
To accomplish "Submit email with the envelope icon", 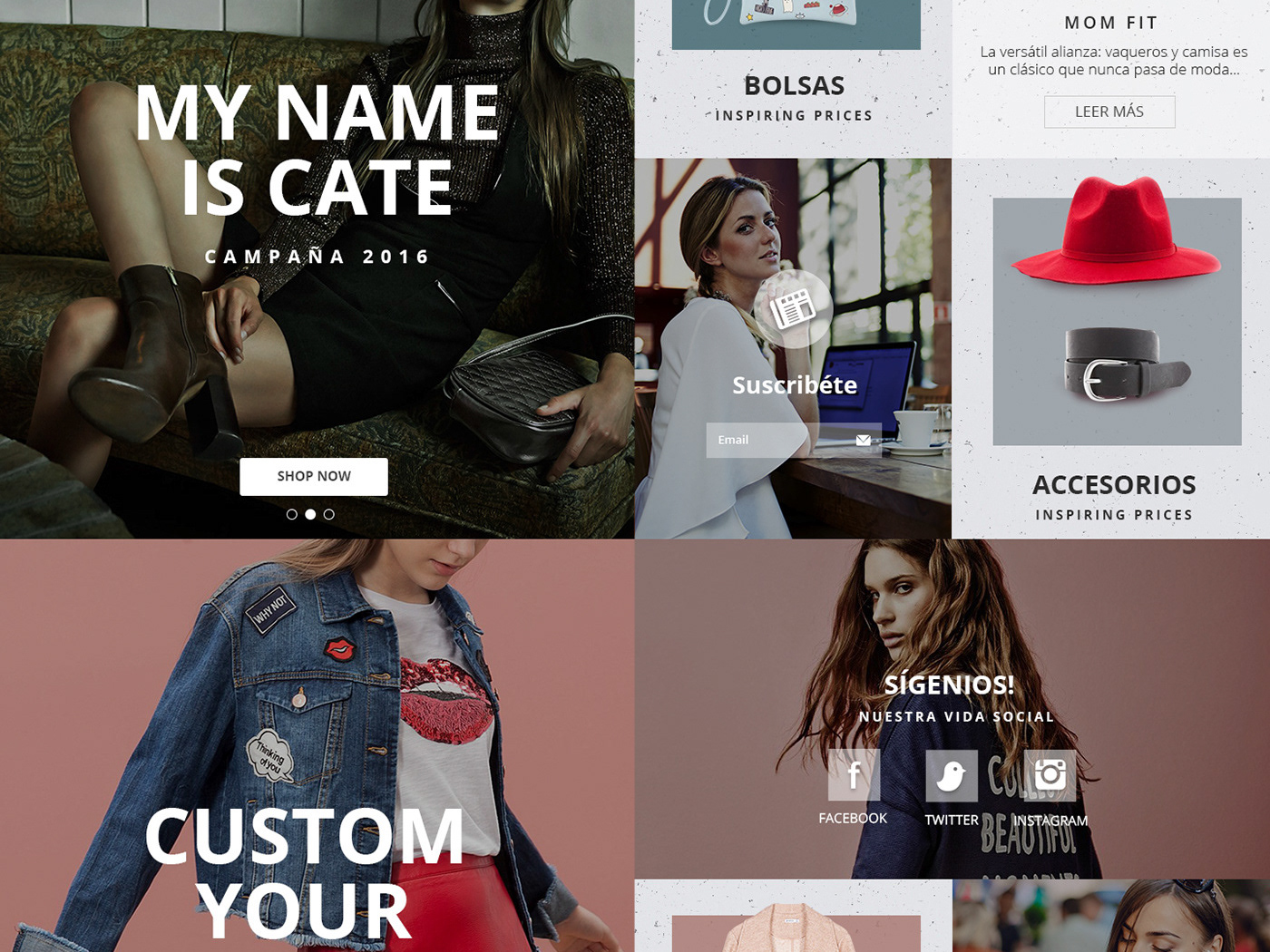I will [x=864, y=440].
